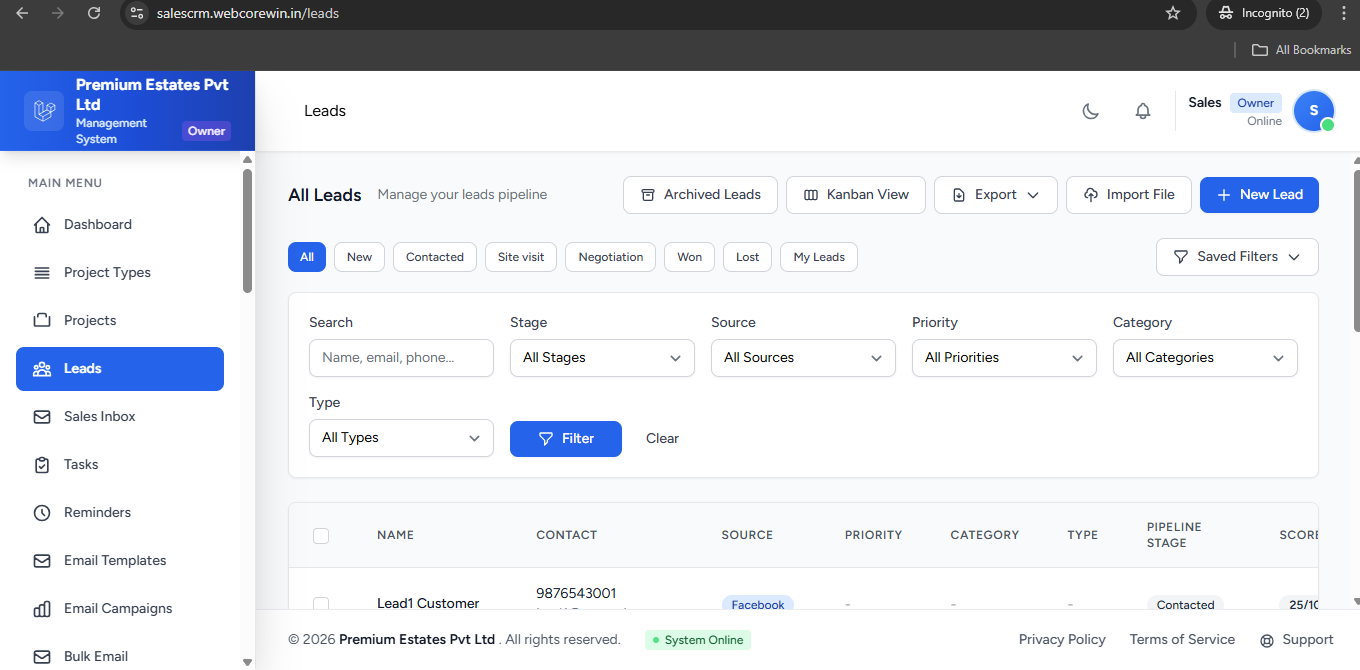Click the Email Templates envelope icon
This screenshot has height=670, width=1360.
[42, 561]
